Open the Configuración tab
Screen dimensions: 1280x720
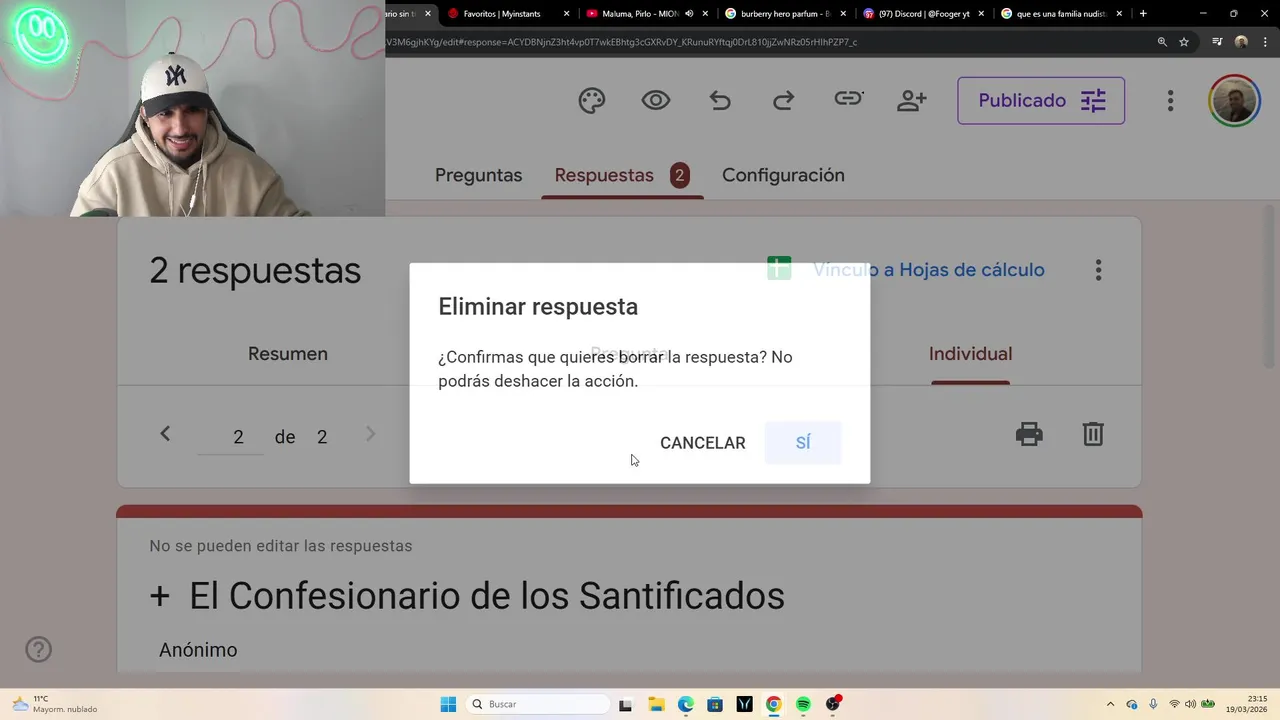[x=783, y=175]
